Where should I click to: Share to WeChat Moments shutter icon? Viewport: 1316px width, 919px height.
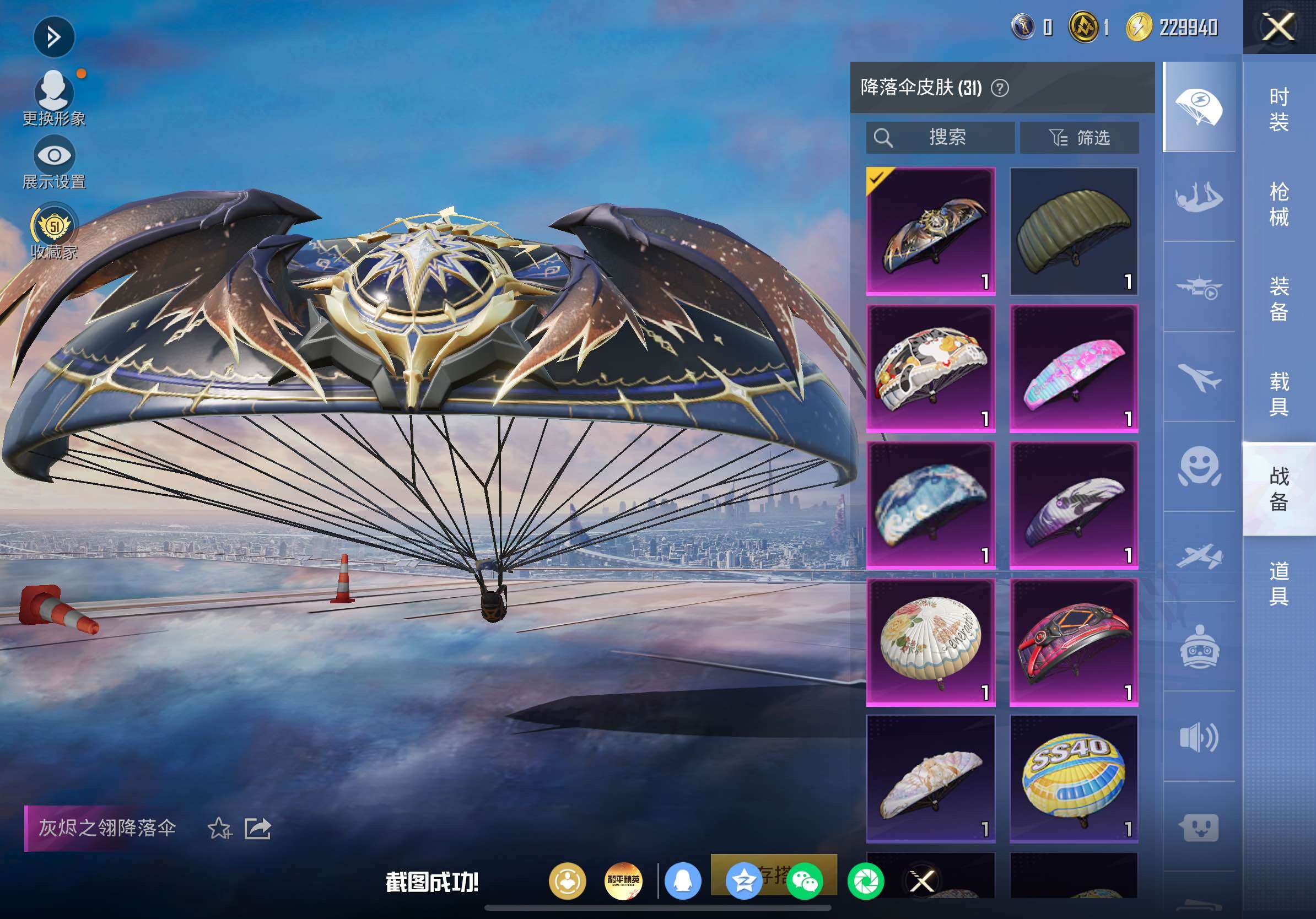tap(866, 881)
